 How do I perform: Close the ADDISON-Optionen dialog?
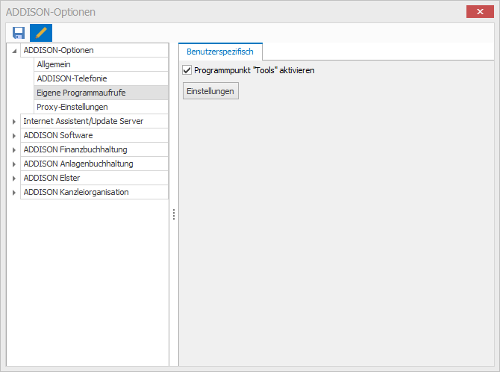click(x=480, y=12)
